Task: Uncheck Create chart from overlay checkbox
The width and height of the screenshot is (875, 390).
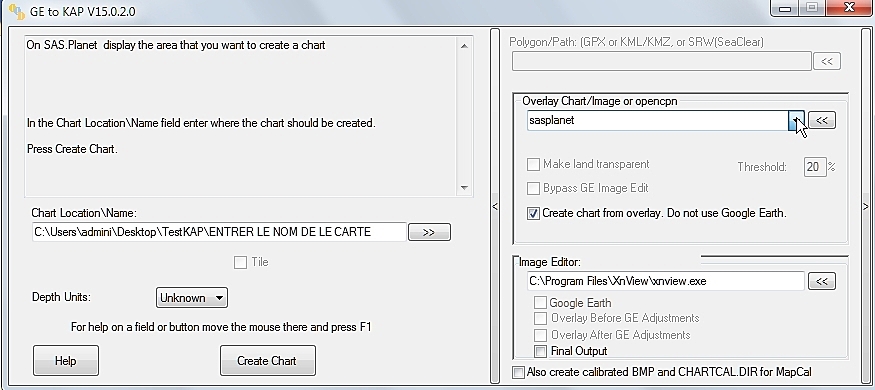Action: click(x=533, y=213)
